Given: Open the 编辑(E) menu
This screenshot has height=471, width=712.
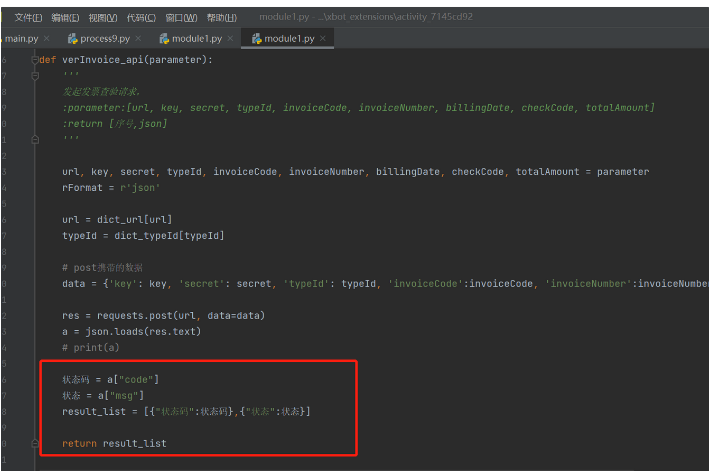Looking at the screenshot, I should pyautogui.click(x=66, y=17).
